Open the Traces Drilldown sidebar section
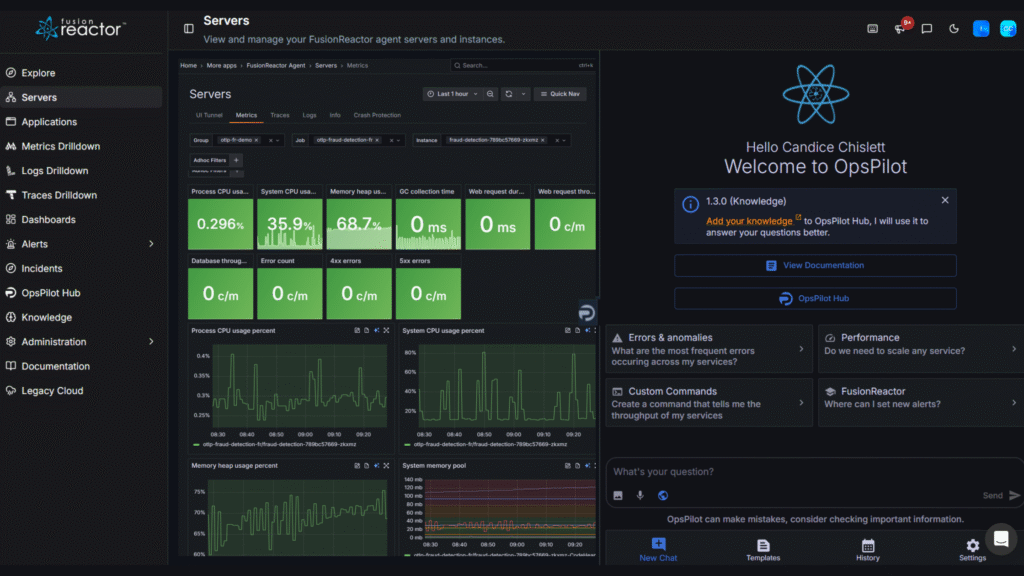The width and height of the screenshot is (1024, 576). pyautogui.click(x=62, y=194)
